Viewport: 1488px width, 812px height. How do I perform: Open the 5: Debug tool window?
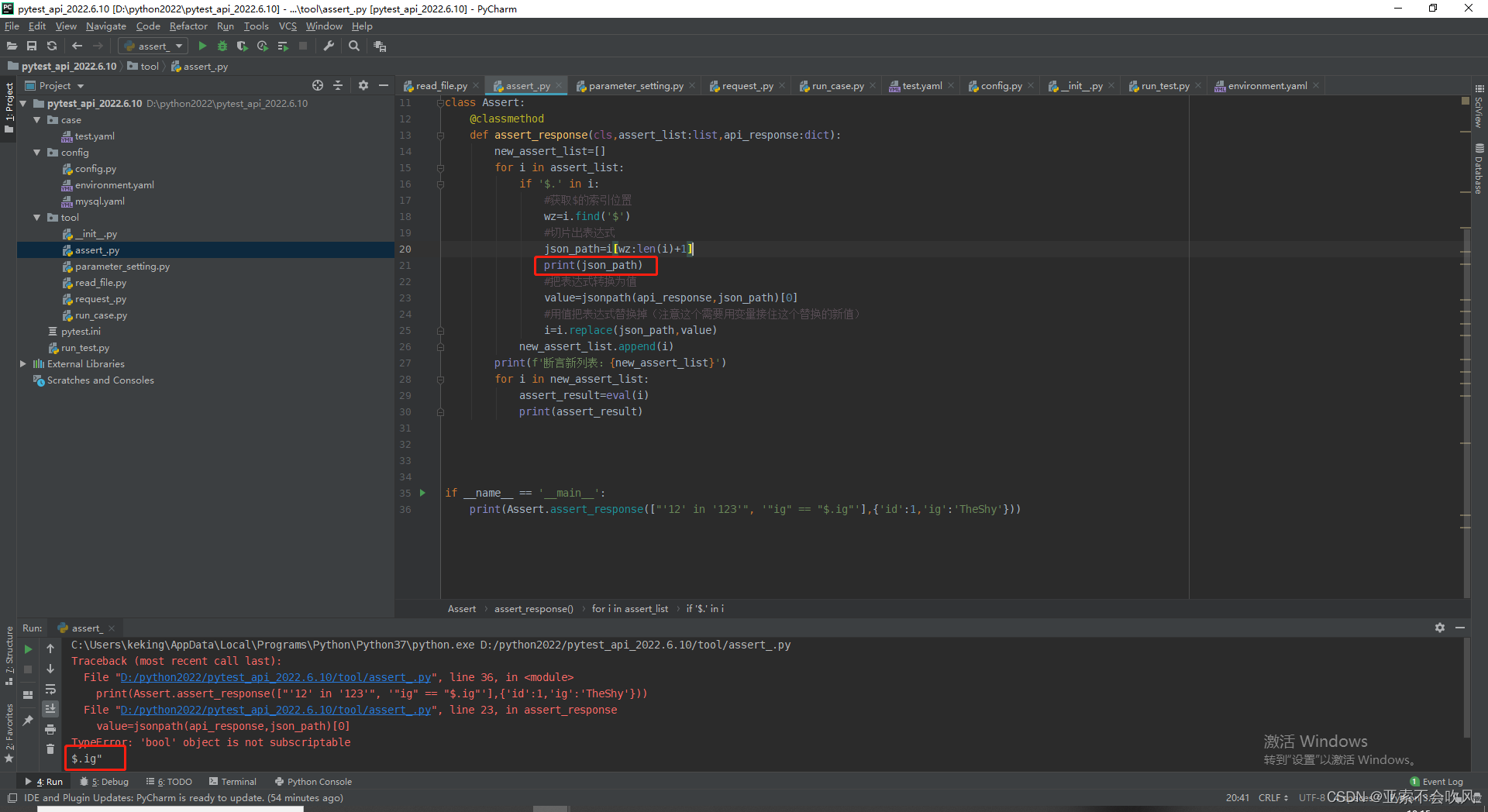(105, 782)
